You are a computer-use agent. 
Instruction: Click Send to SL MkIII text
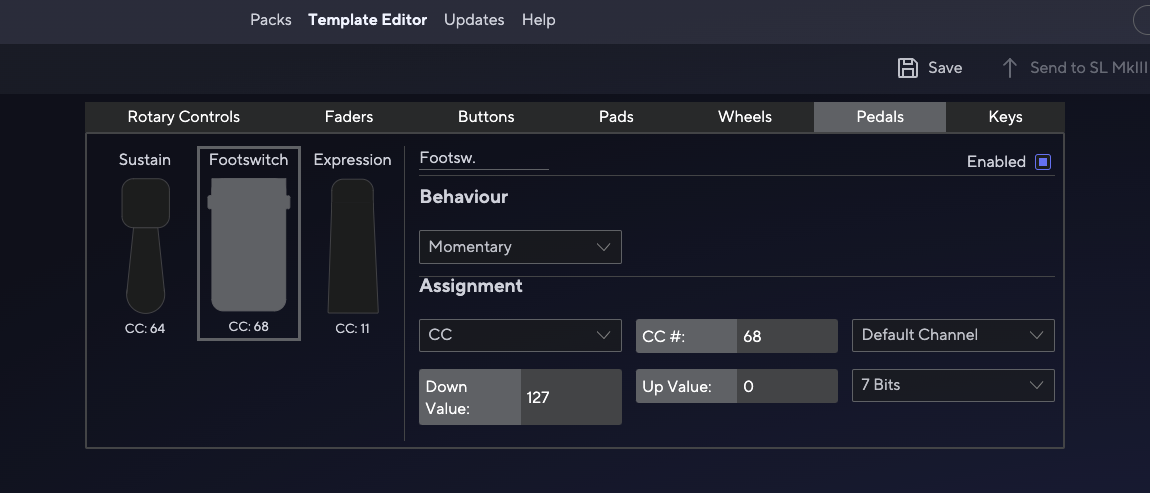click(1088, 68)
